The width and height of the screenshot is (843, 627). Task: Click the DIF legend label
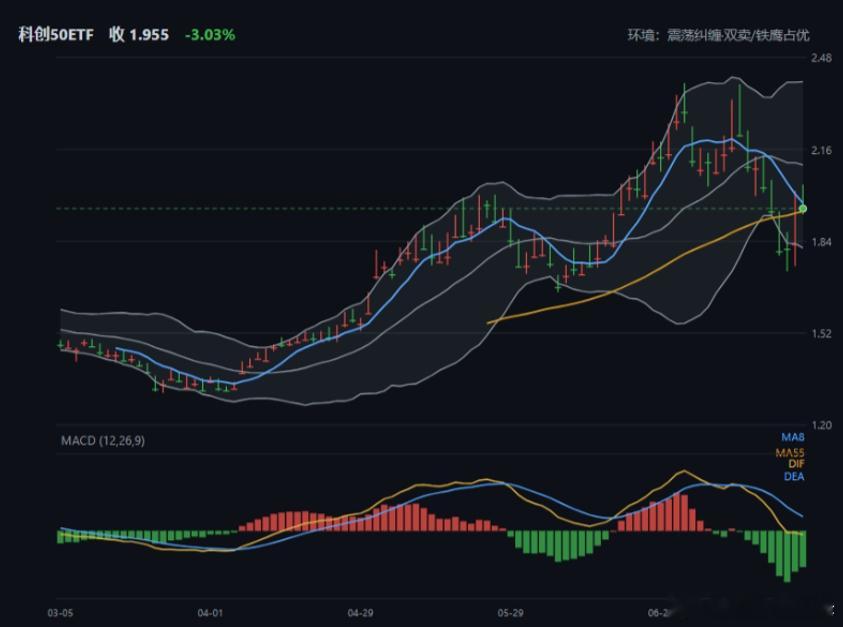pyautogui.click(x=796, y=464)
